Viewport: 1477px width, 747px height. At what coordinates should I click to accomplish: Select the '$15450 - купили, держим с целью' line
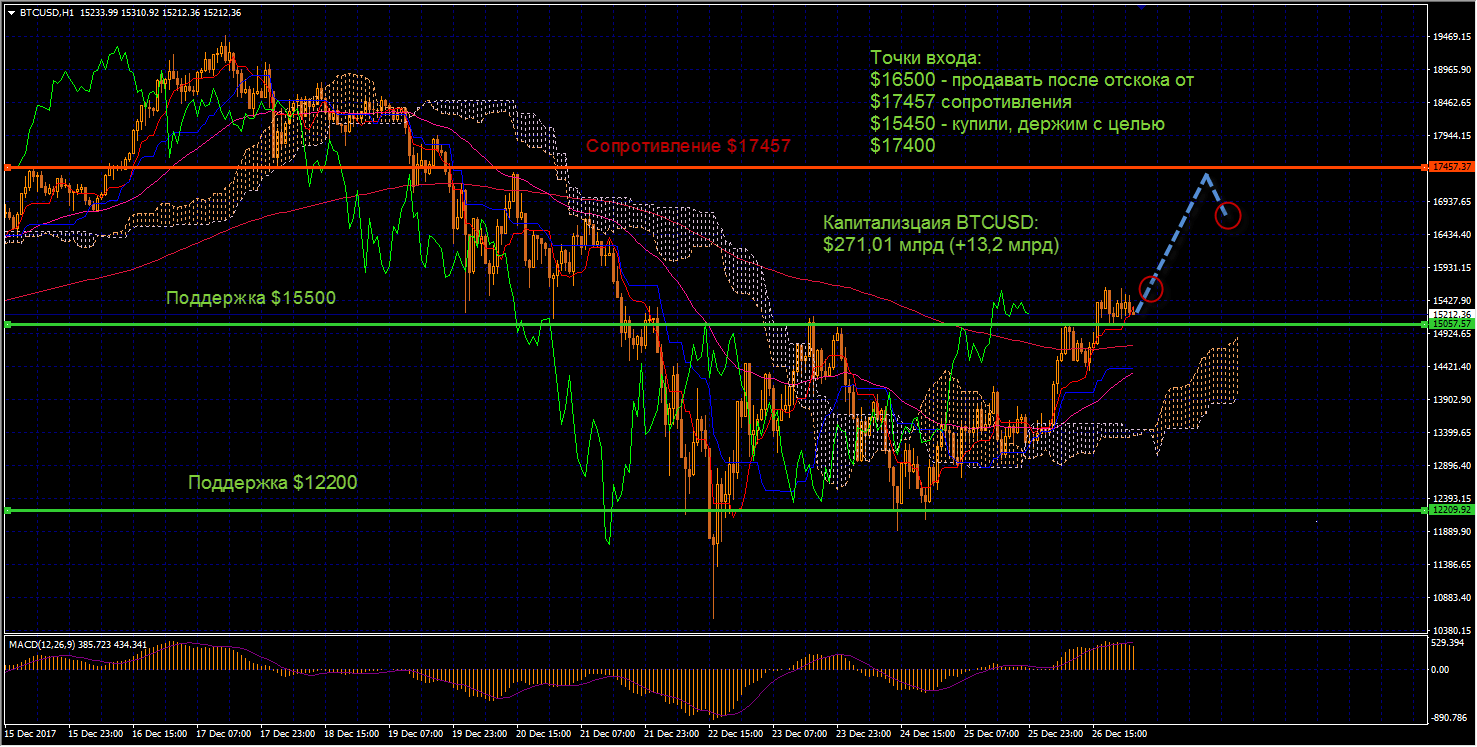point(1018,124)
